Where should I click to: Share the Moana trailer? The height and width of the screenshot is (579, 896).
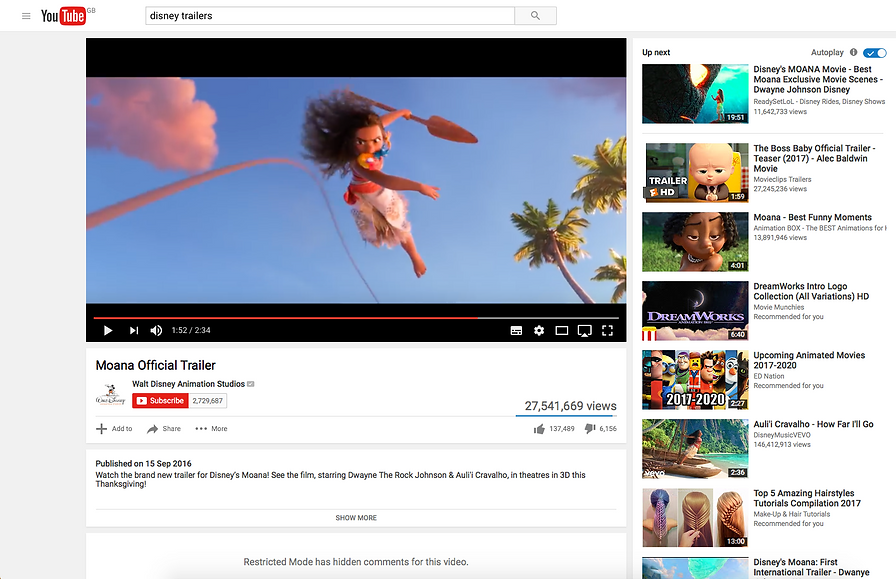click(x=163, y=429)
